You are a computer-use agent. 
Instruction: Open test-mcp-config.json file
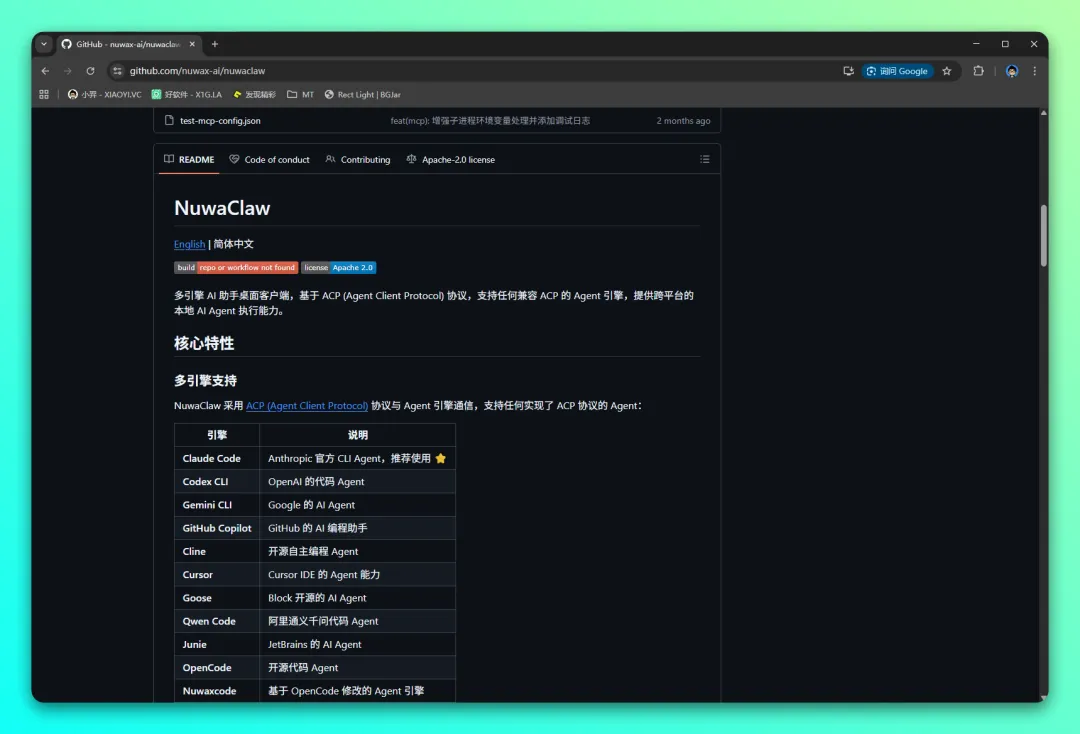click(220, 120)
